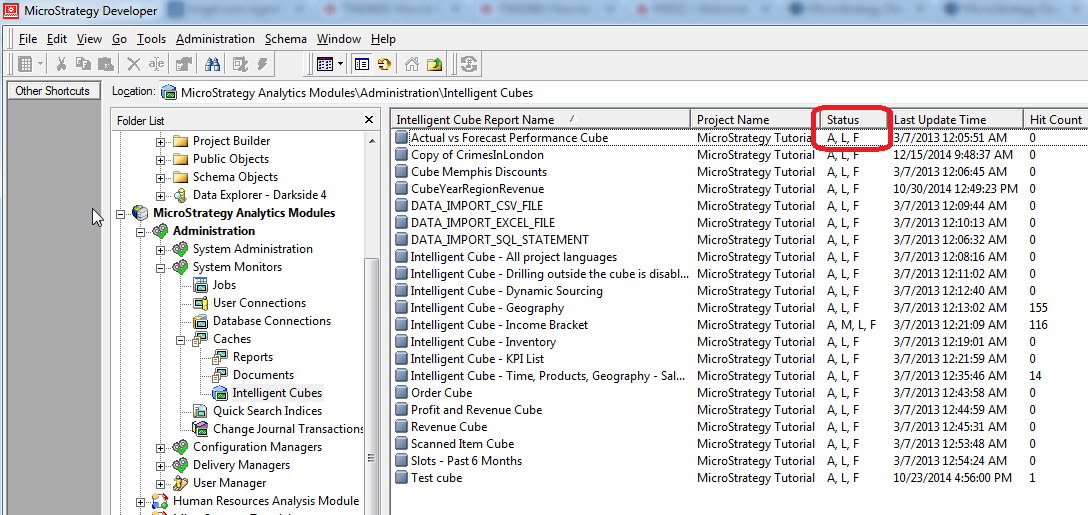Toggle the Folder List pane icon
Screen dimensions: 1088x515
pos(362,64)
